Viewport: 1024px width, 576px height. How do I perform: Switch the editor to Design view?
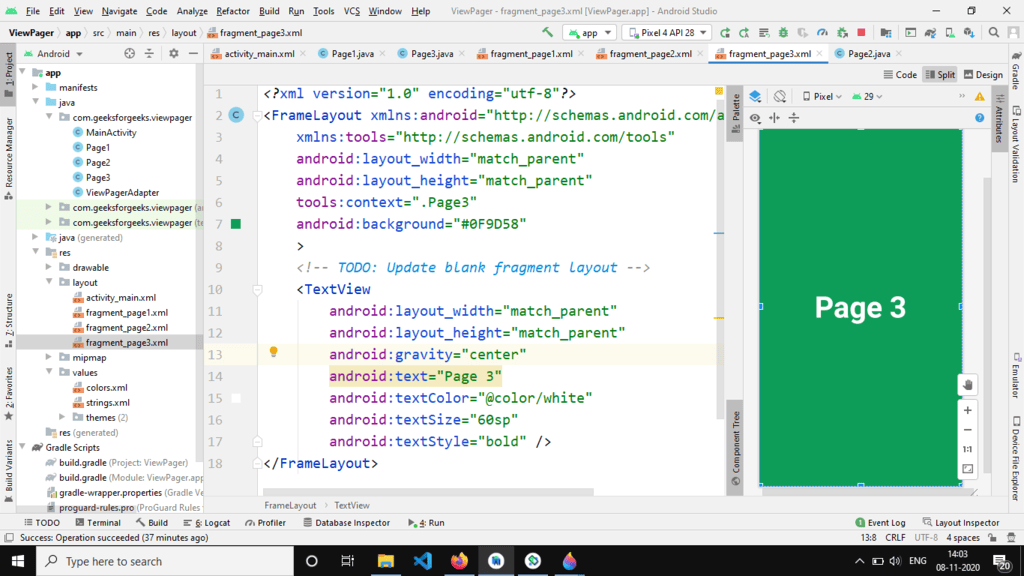[x=983, y=75]
